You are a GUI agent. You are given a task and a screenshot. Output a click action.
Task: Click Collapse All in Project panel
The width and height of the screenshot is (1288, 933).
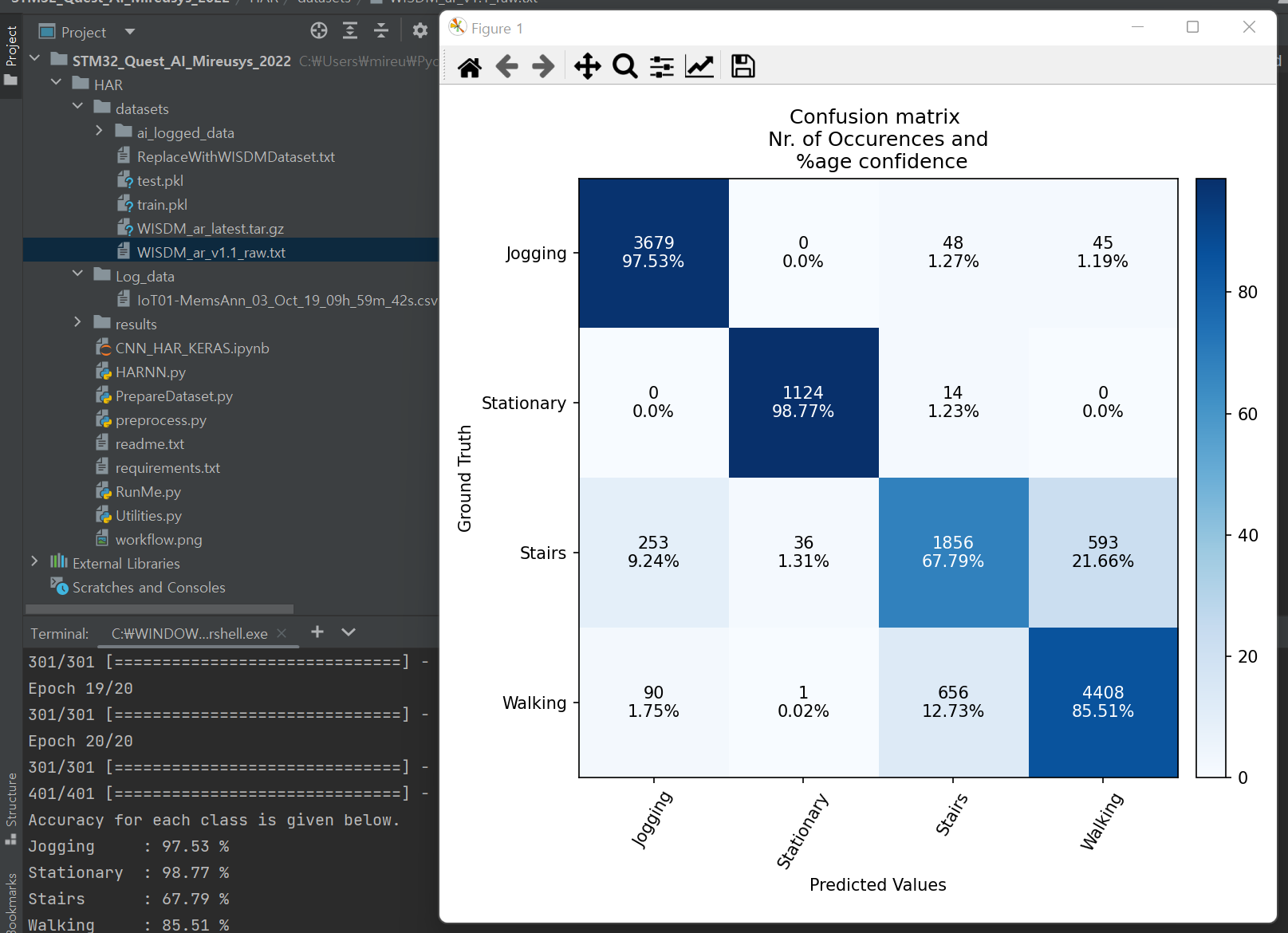pyautogui.click(x=381, y=31)
